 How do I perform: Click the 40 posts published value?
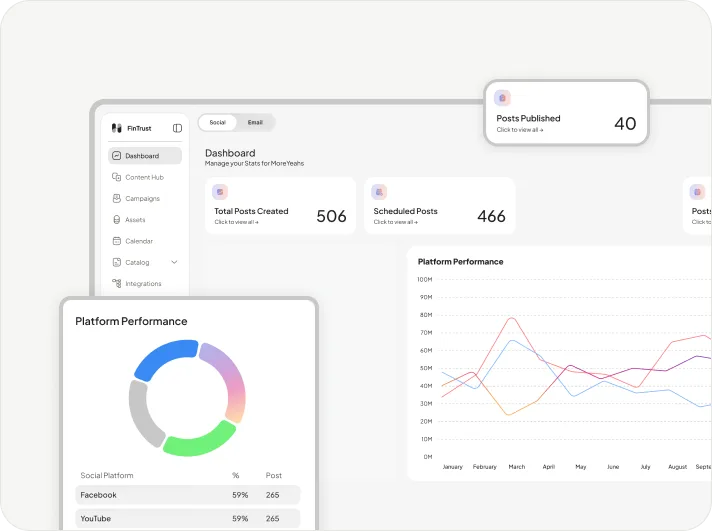(625, 124)
